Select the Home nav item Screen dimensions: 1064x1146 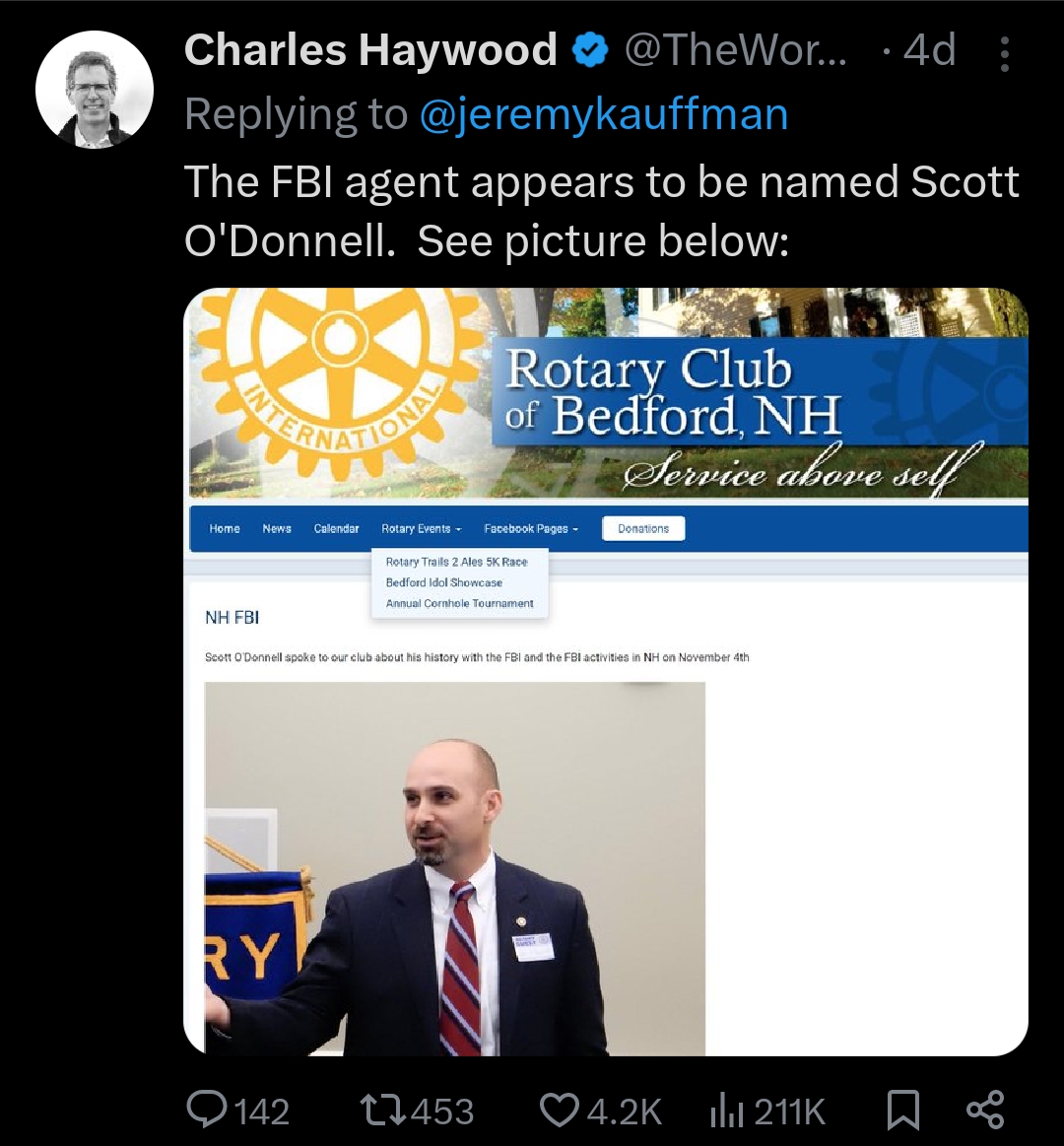tap(225, 528)
